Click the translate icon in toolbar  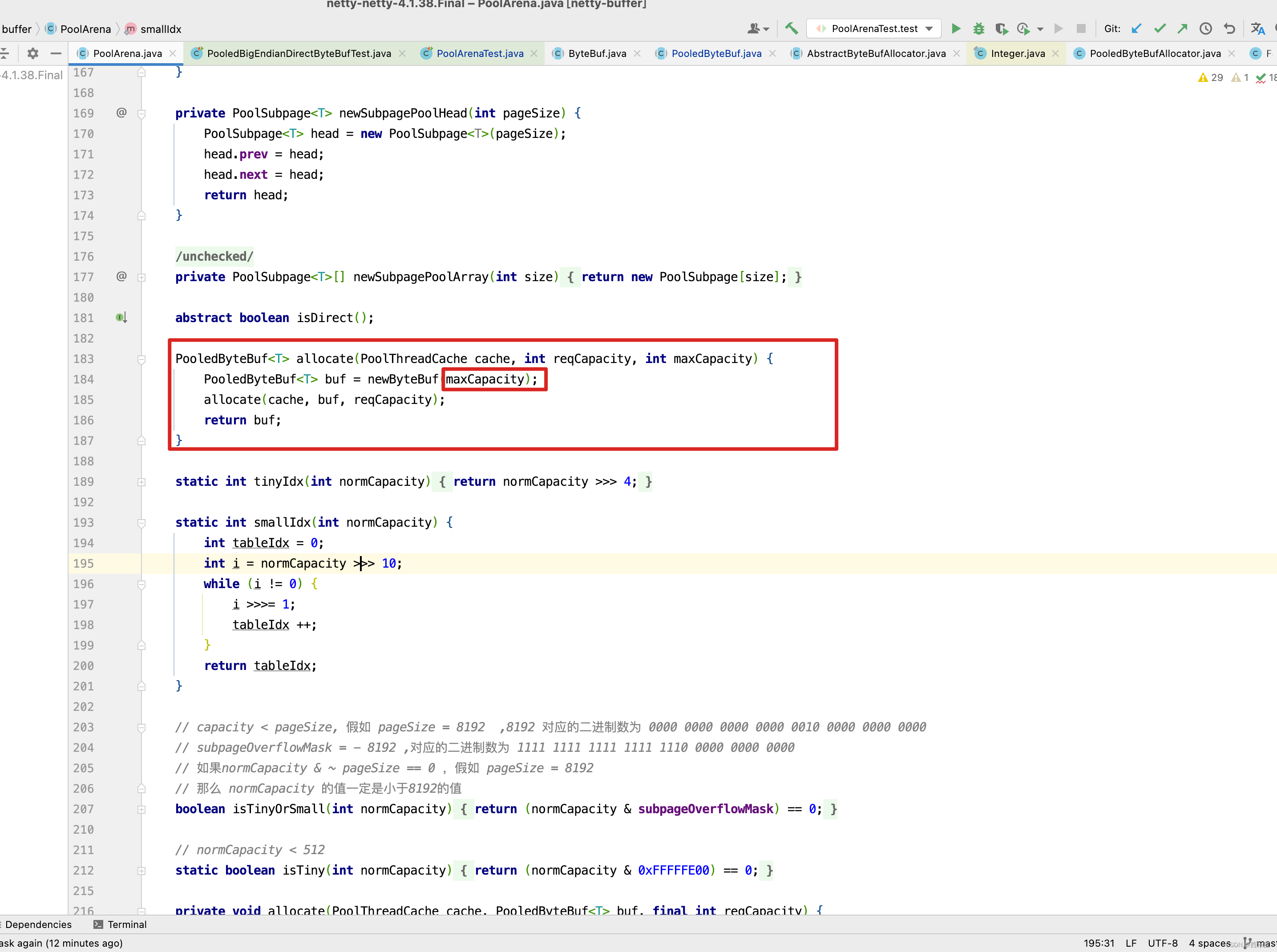pos(1257,28)
